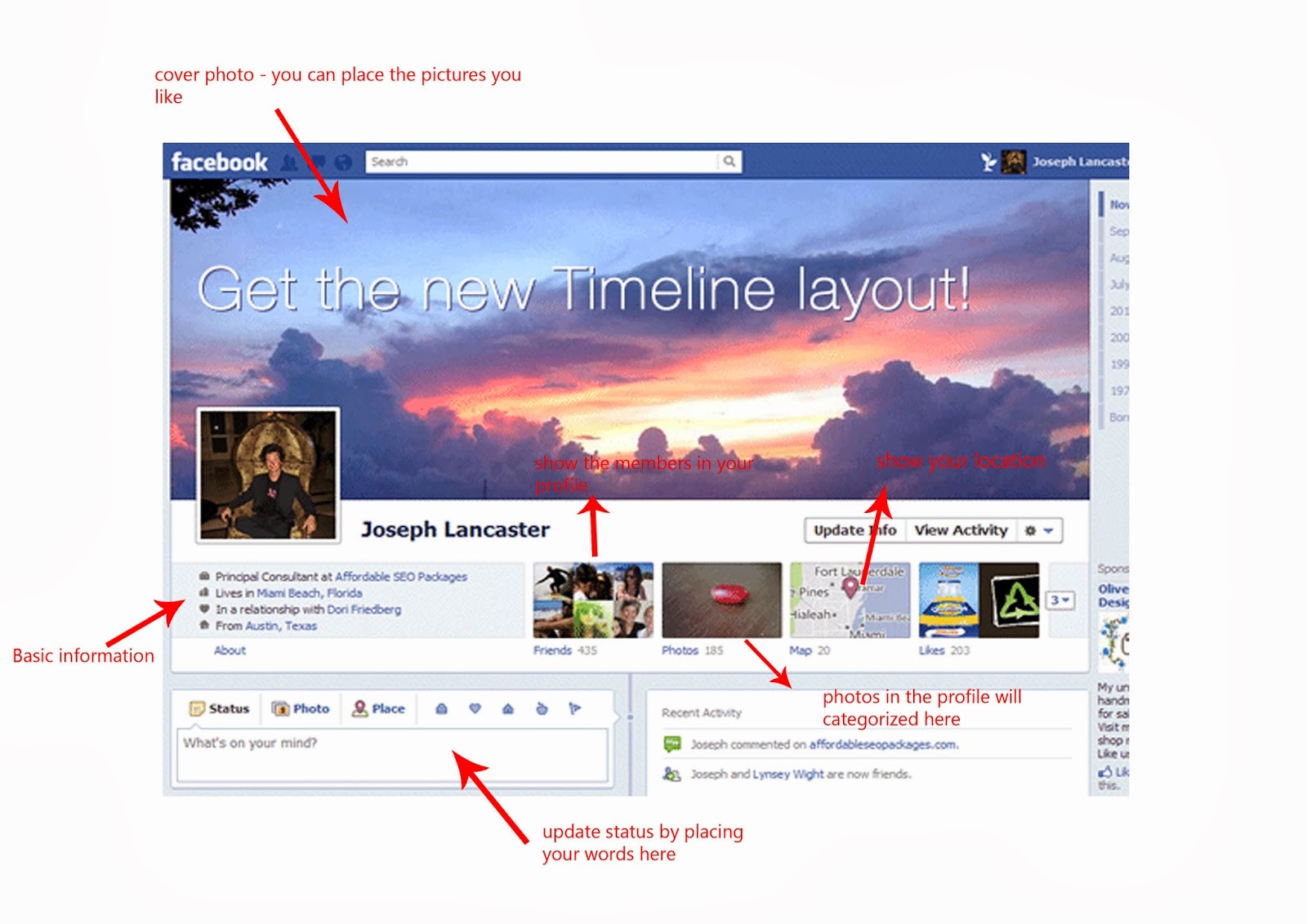
Task: Jump to August on timeline navigator
Action: pos(1119,258)
